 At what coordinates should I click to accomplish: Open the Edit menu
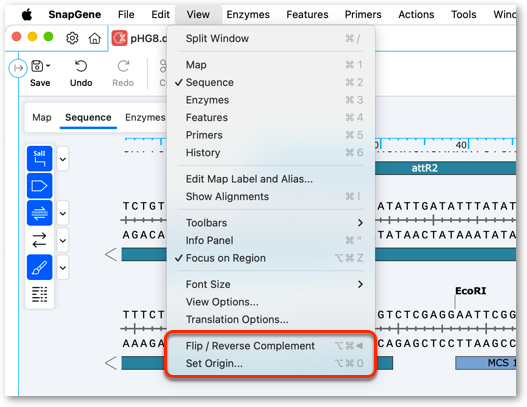pyautogui.click(x=160, y=14)
